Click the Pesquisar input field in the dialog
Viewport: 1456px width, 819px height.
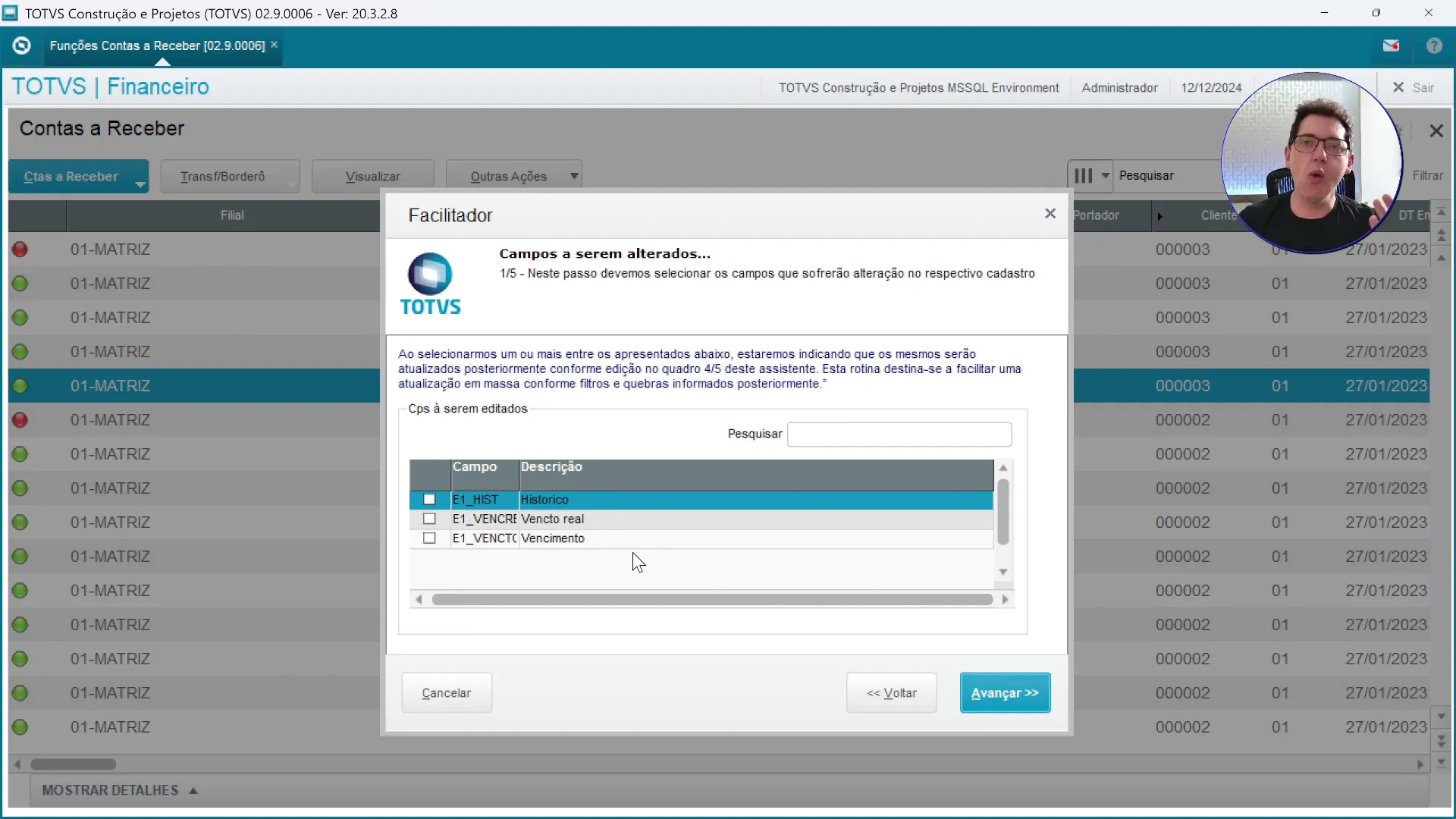coord(899,434)
